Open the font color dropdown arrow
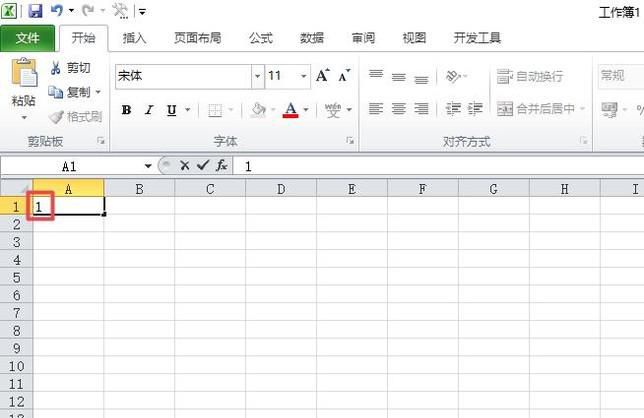Screen dimensions: 644x418 tap(306, 110)
